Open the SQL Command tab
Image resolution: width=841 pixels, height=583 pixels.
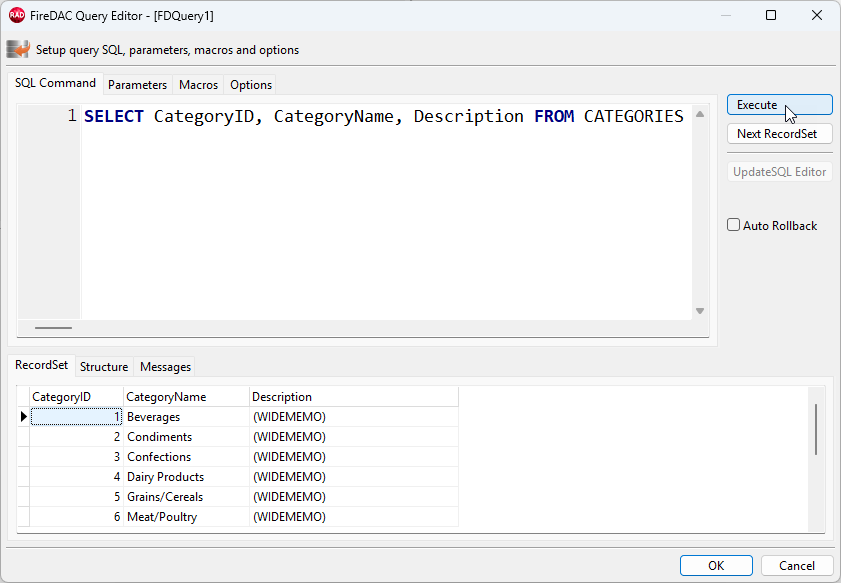point(55,83)
